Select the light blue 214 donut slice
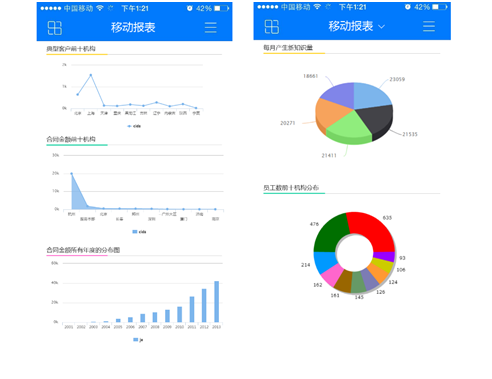Image resolution: width=492 pixels, height=379 pixels. pos(325,263)
